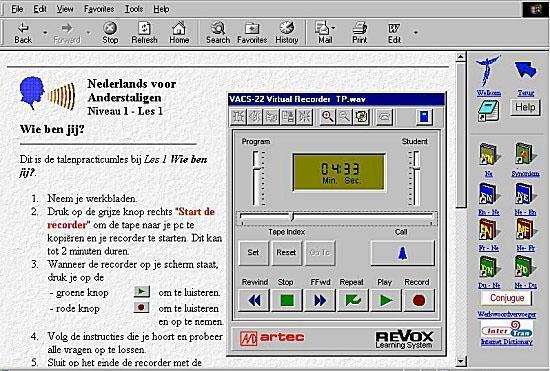The width and height of the screenshot is (550, 371).
Task: Fast forward the tape using FFwd
Action: click(320, 300)
